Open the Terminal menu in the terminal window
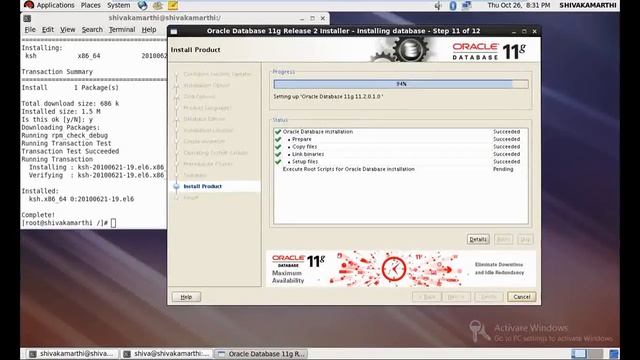The image size is (640, 360). 122,30
